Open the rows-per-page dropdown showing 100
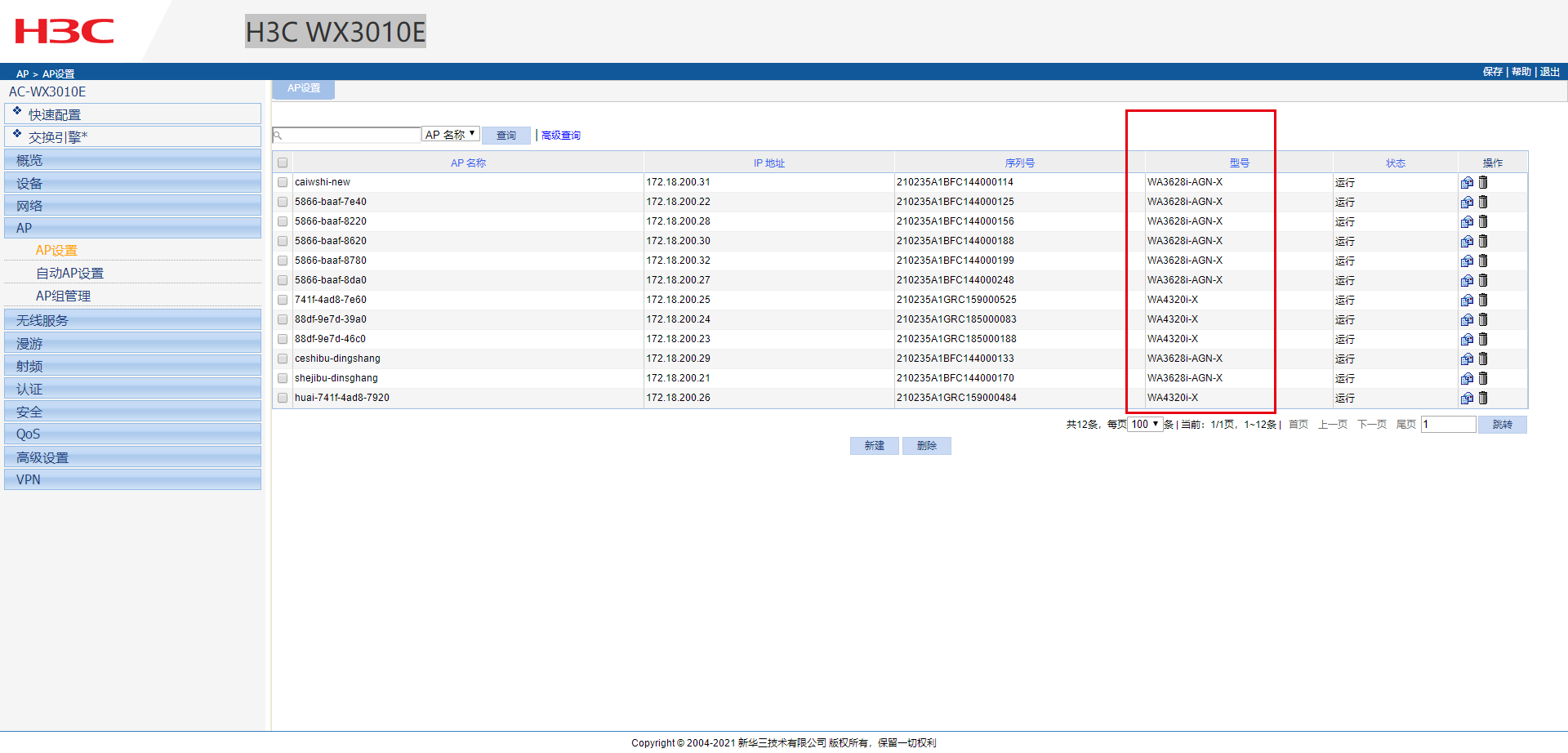The height and width of the screenshot is (753, 1568). click(x=1145, y=424)
